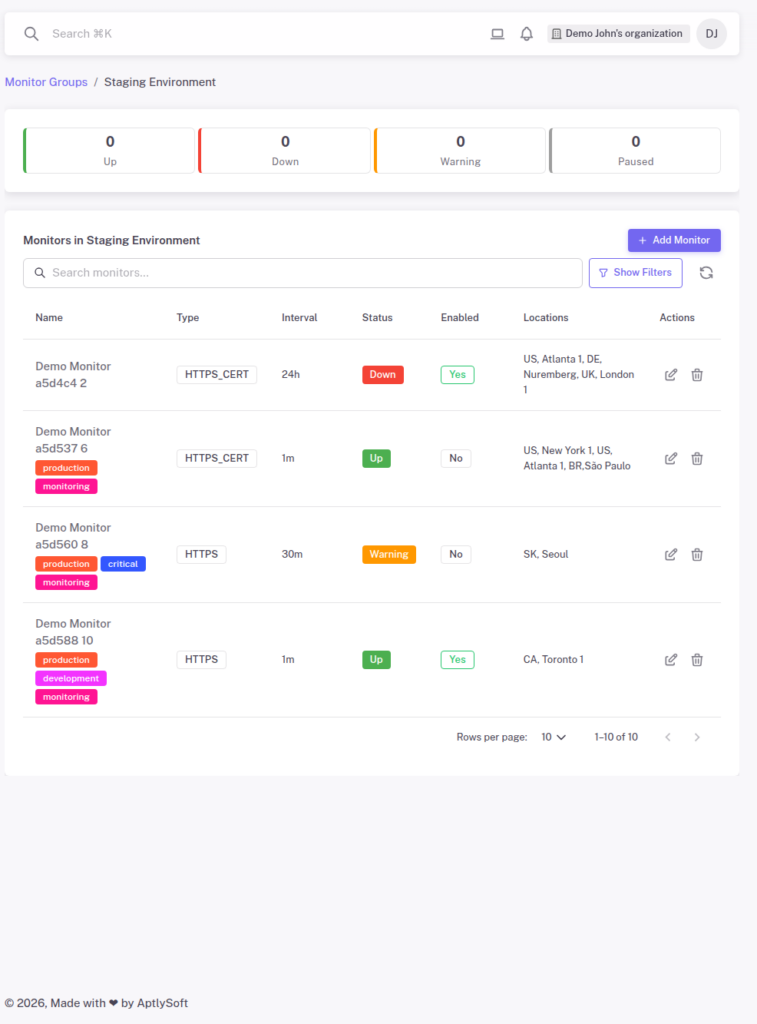
Task: Sort by Status column header
Action: (x=377, y=317)
